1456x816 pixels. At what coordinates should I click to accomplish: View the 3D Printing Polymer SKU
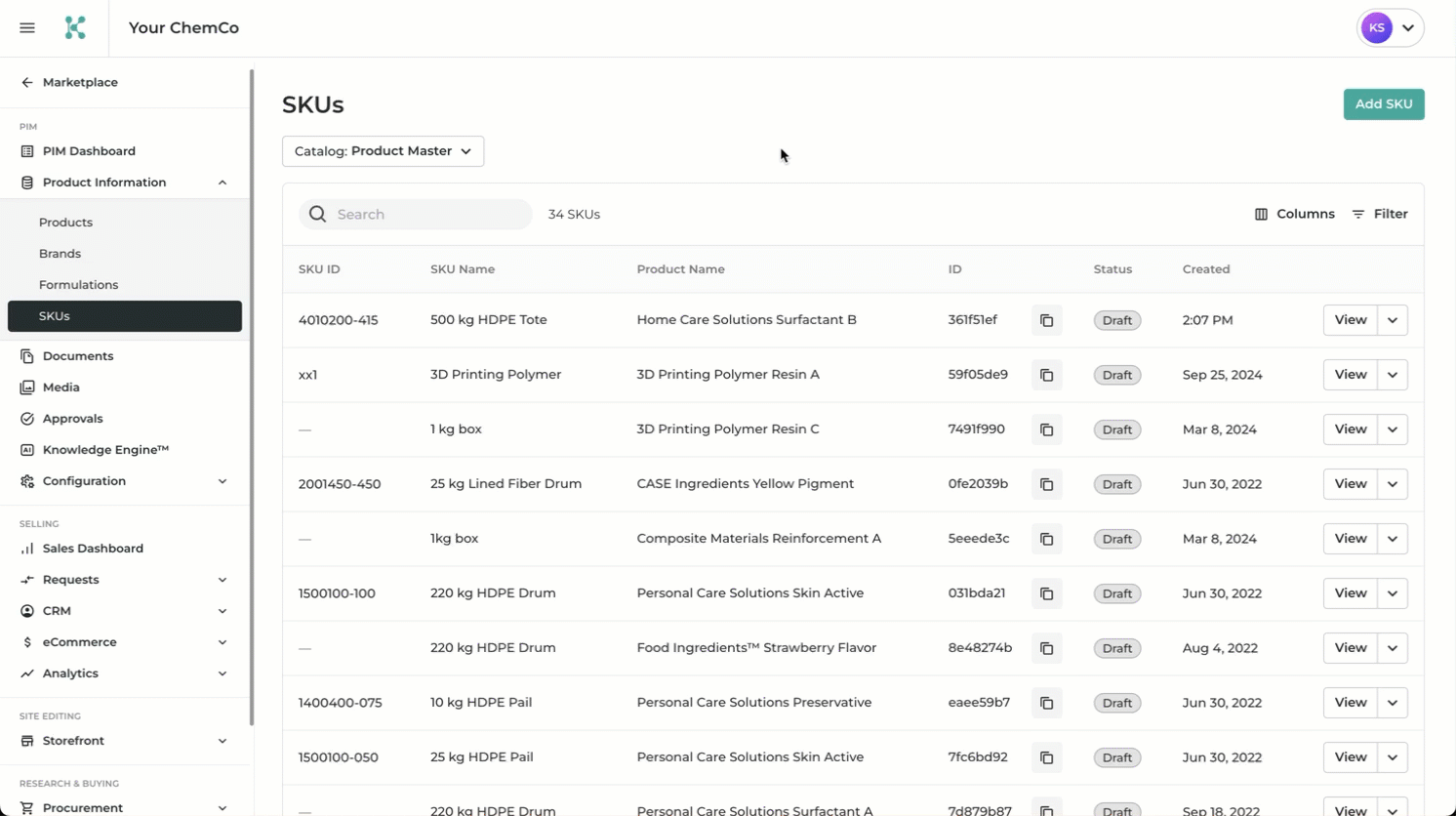click(1350, 375)
